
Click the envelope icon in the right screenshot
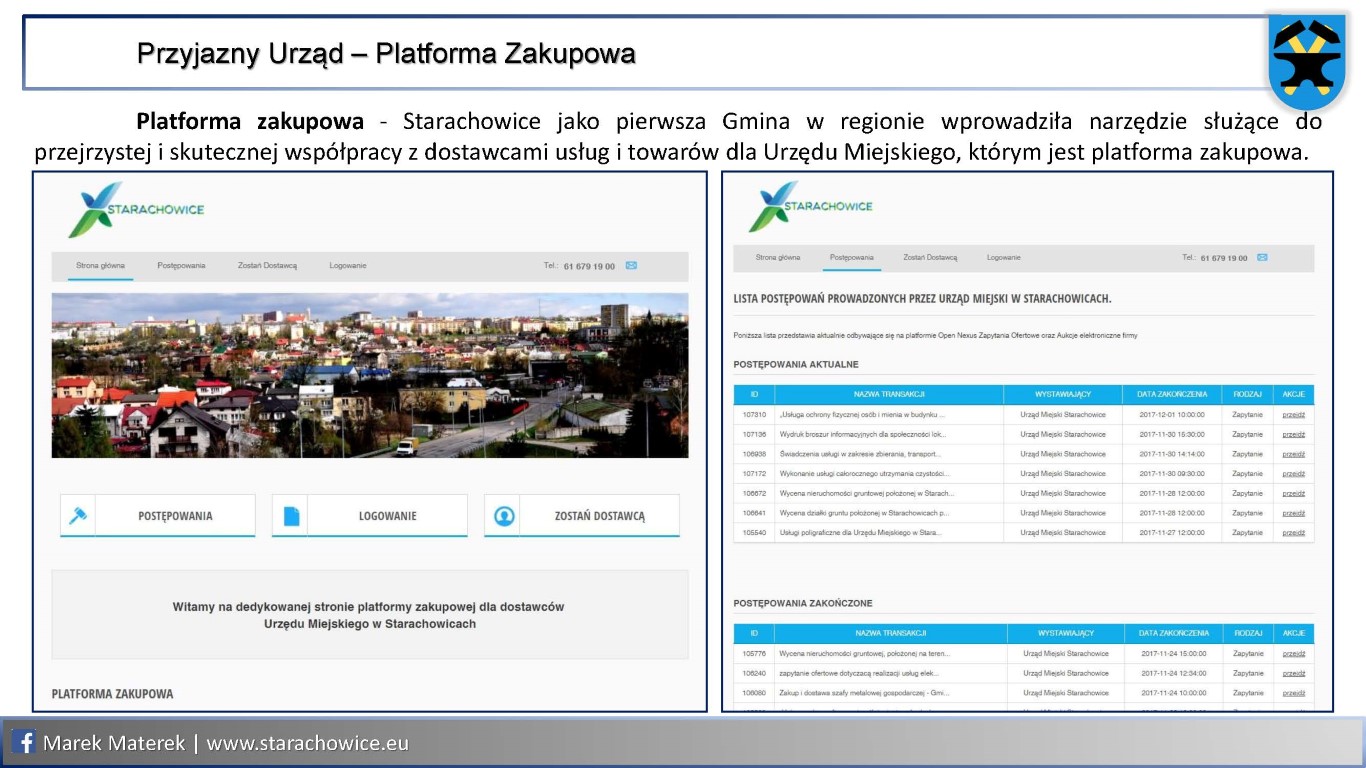(x=1262, y=257)
